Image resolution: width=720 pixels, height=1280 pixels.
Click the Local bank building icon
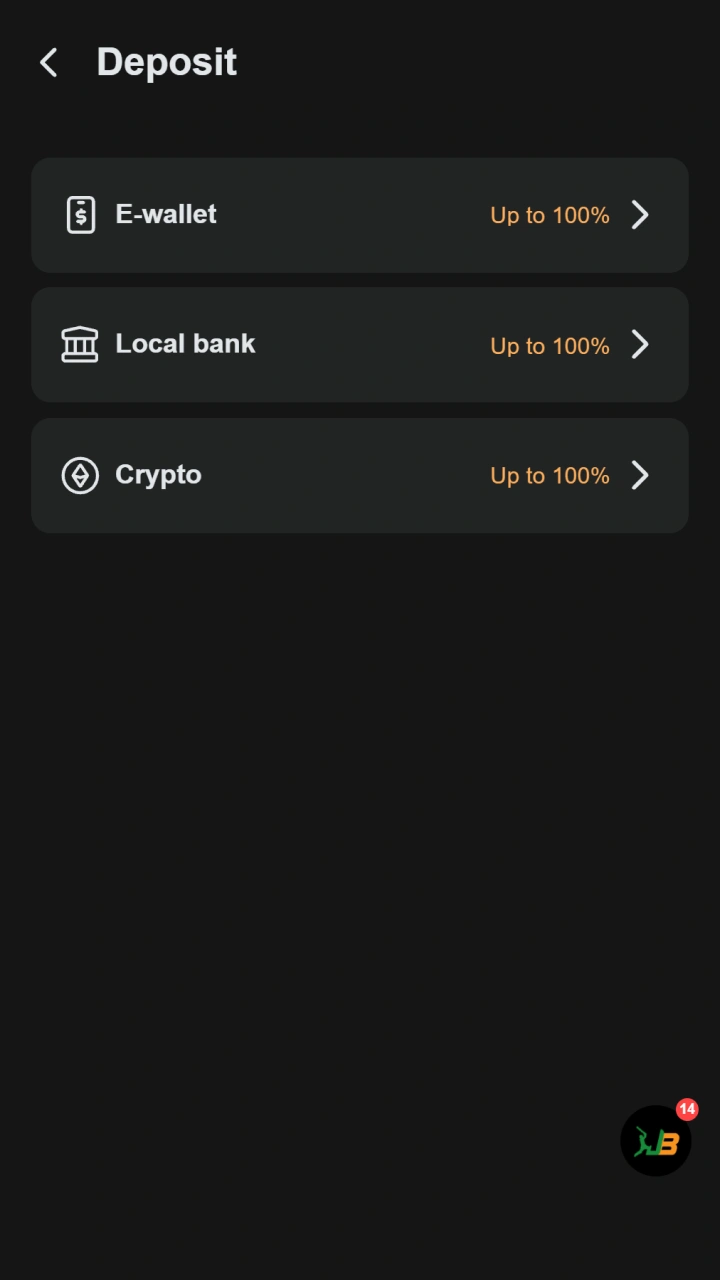[x=80, y=345]
